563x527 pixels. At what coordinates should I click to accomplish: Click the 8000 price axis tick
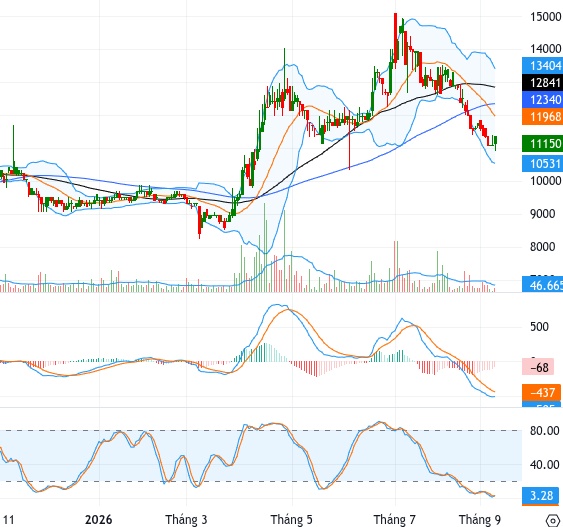coord(543,247)
